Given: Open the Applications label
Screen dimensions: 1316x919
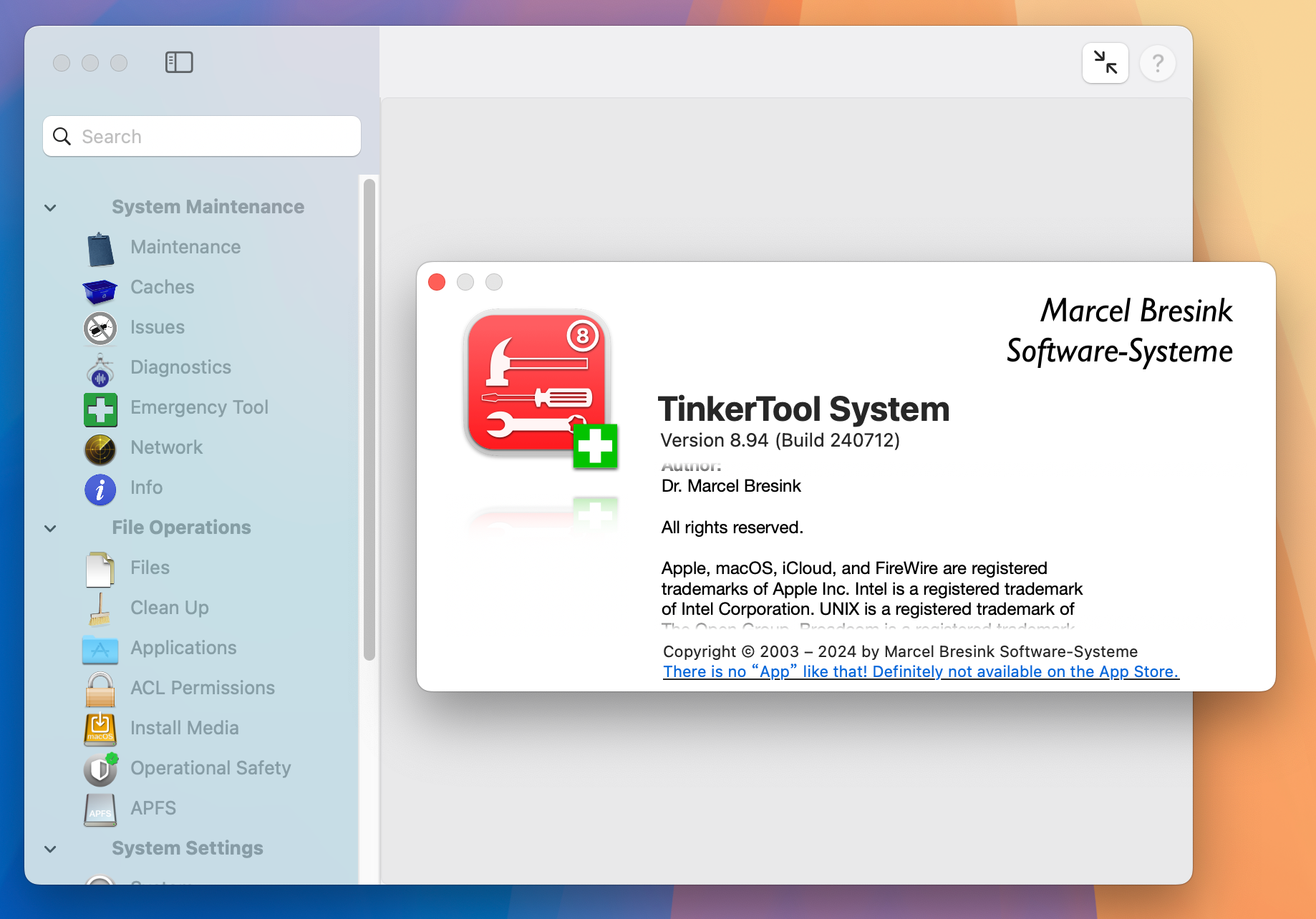Looking at the screenshot, I should pos(183,648).
